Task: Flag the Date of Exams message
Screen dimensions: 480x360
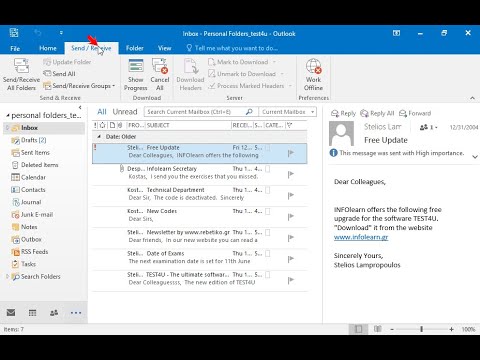Action: pyautogui.click(x=290, y=259)
